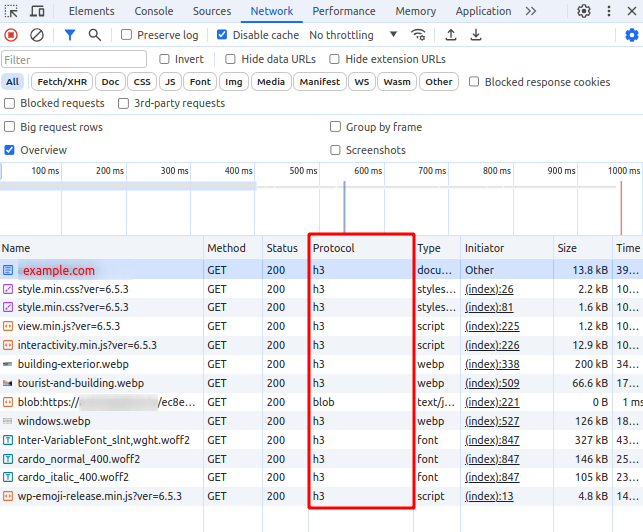The height and width of the screenshot is (532, 643).
Task: Switch to the Performance tab
Action: click(344, 11)
